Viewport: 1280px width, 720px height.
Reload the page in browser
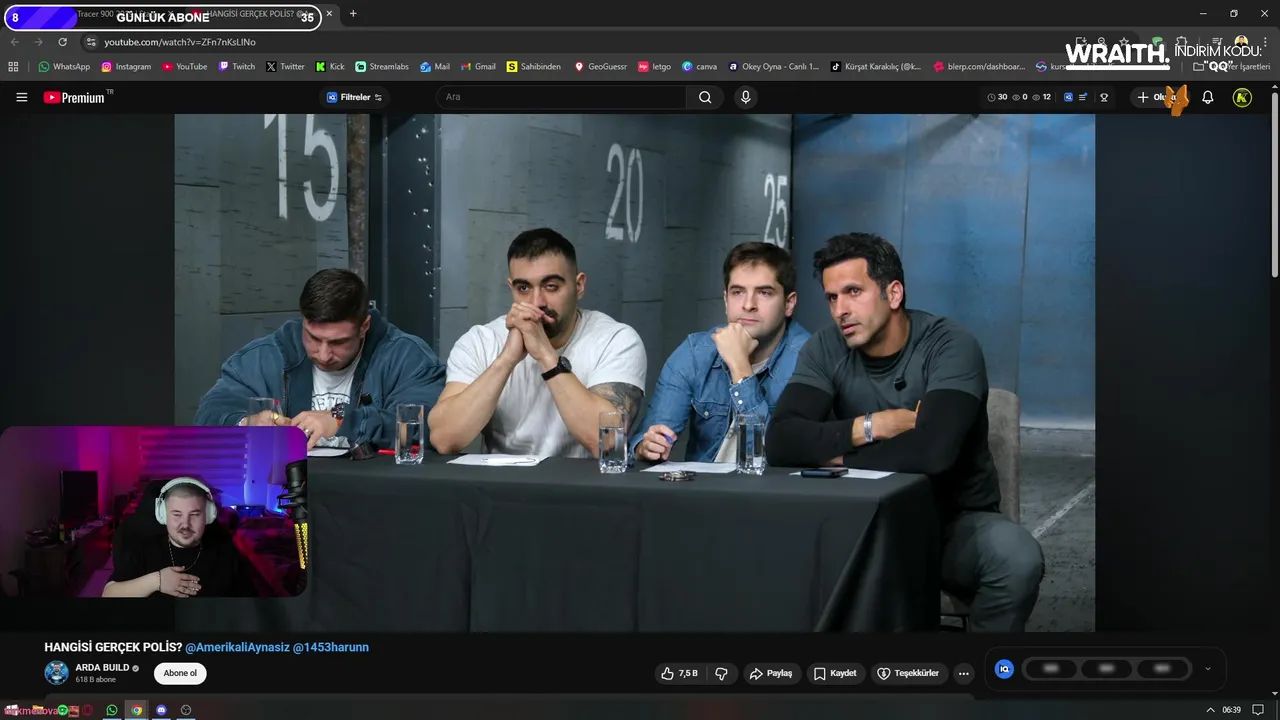[62, 42]
